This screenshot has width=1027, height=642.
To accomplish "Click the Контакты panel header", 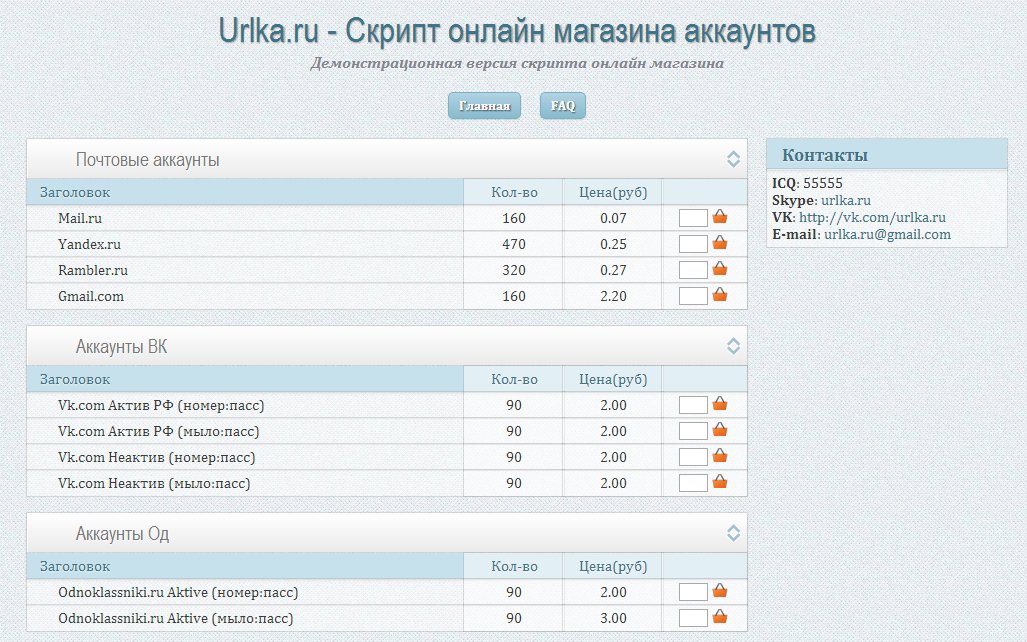I will point(887,155).
